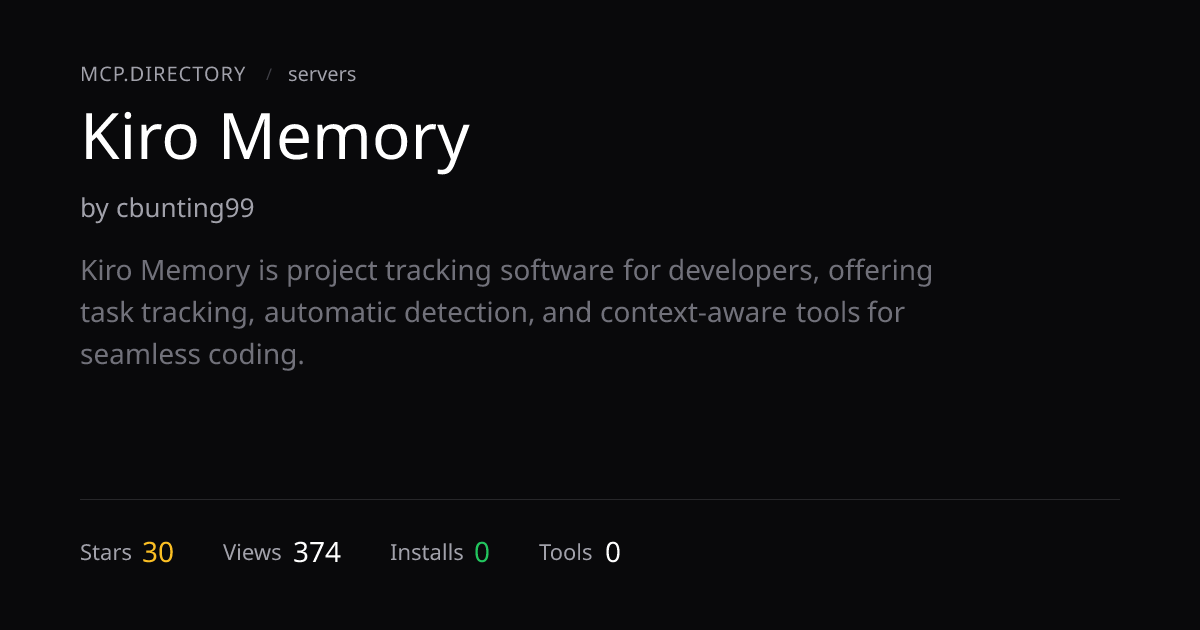Viewport: 1200px width, 630px height.
Task: Select the Installs label
Action: 427,552
